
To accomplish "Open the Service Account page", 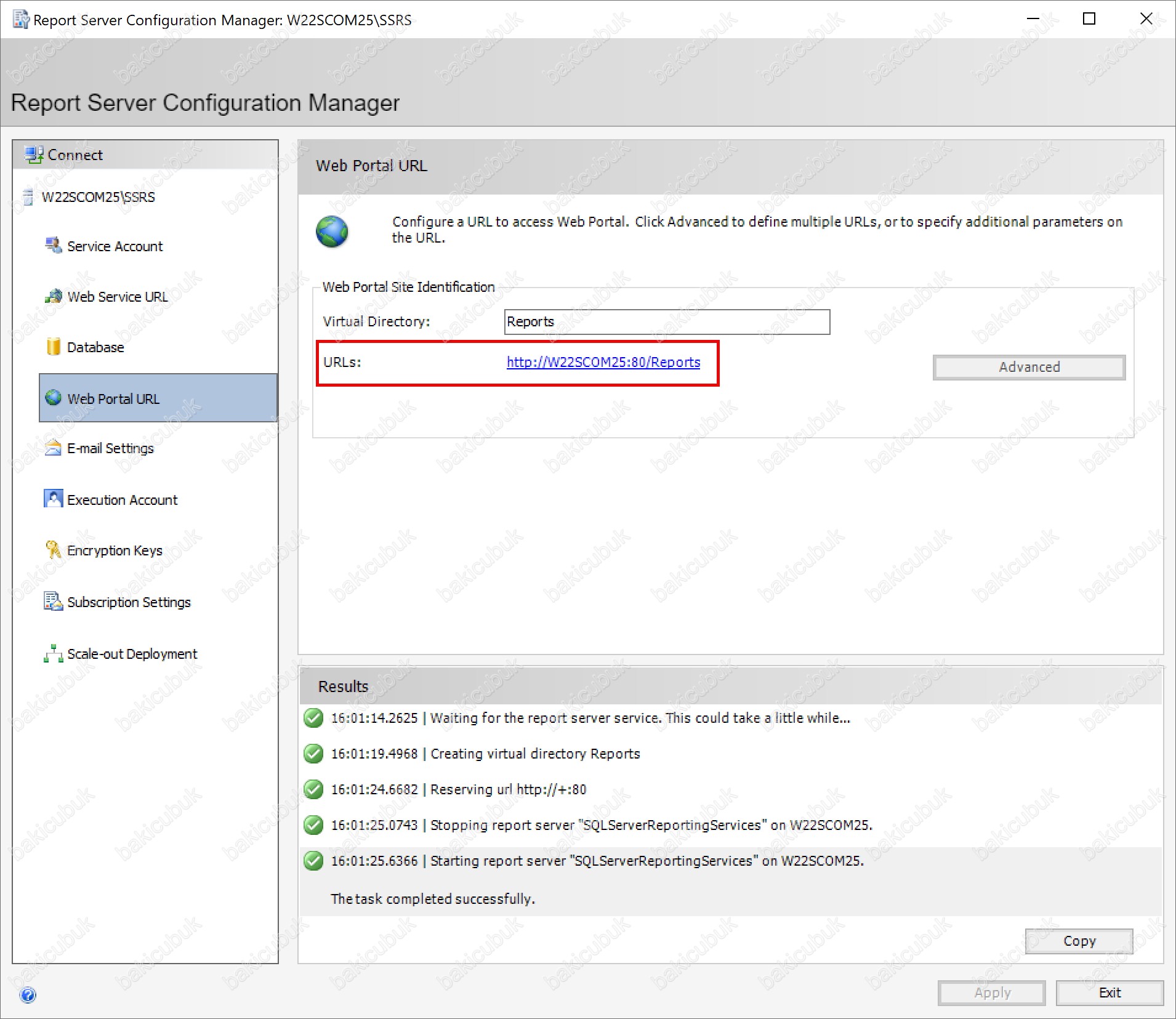I will click(x=115, y=246).
